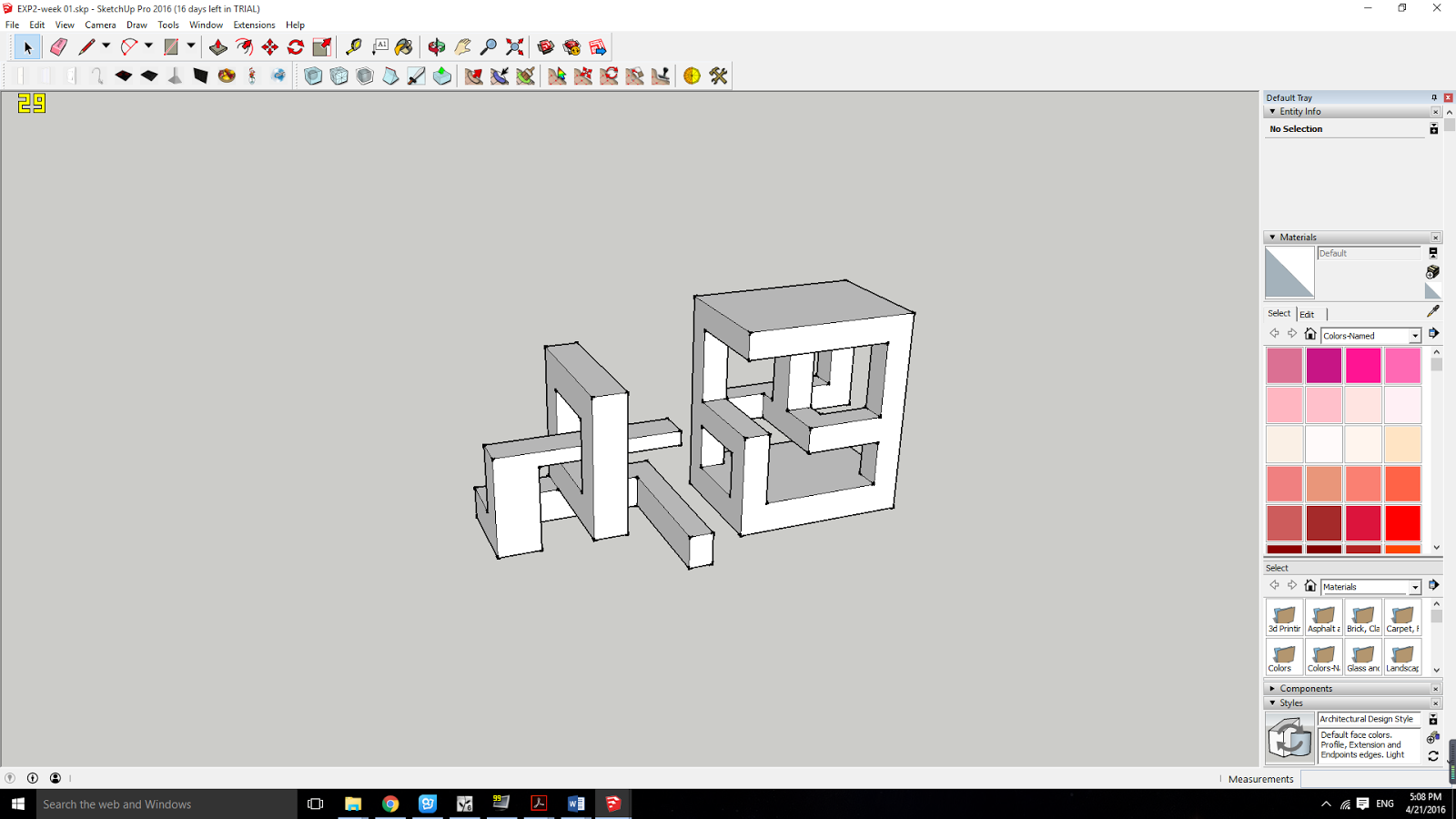Screen dimensions: 1456x819
Task: Toggle Entity Info show details button
Action: click(1433, 129)
